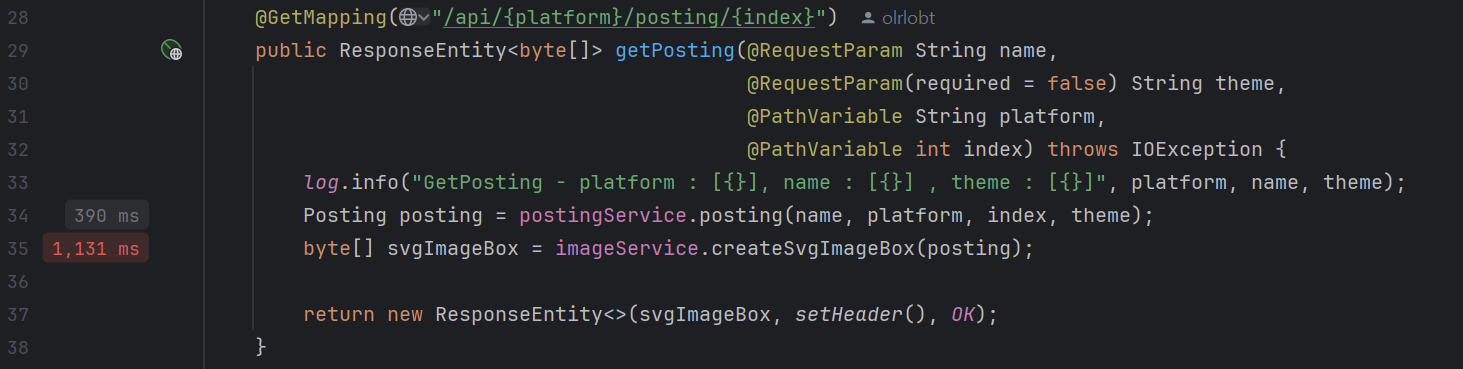Click line number 38 in the gutter
The width and height of the screenshot is (1463, 369).
click(18, 348)
